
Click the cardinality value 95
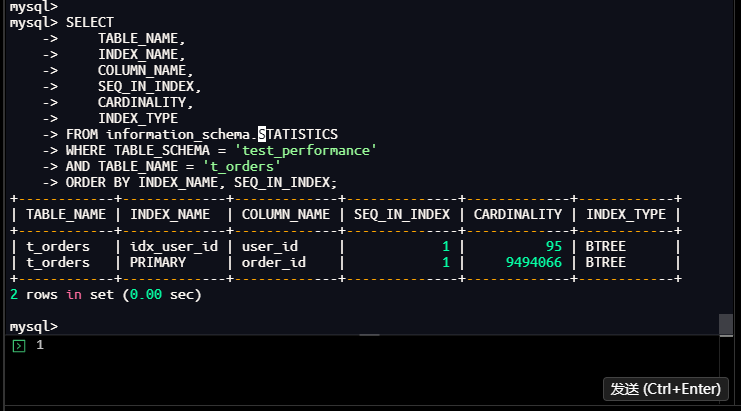point(553,247)
